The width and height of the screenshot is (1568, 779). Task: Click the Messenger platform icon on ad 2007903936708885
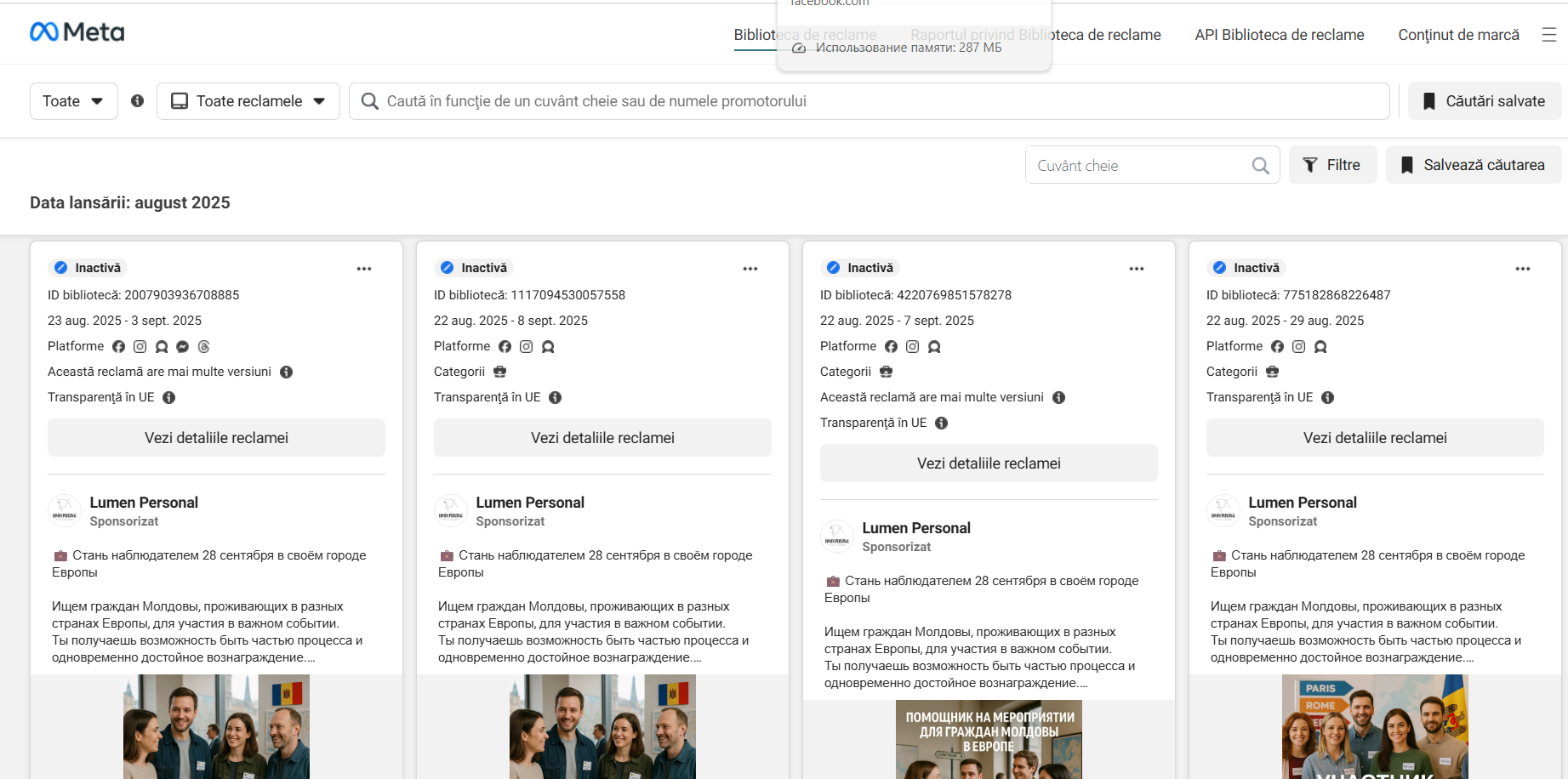coord(183,346)
